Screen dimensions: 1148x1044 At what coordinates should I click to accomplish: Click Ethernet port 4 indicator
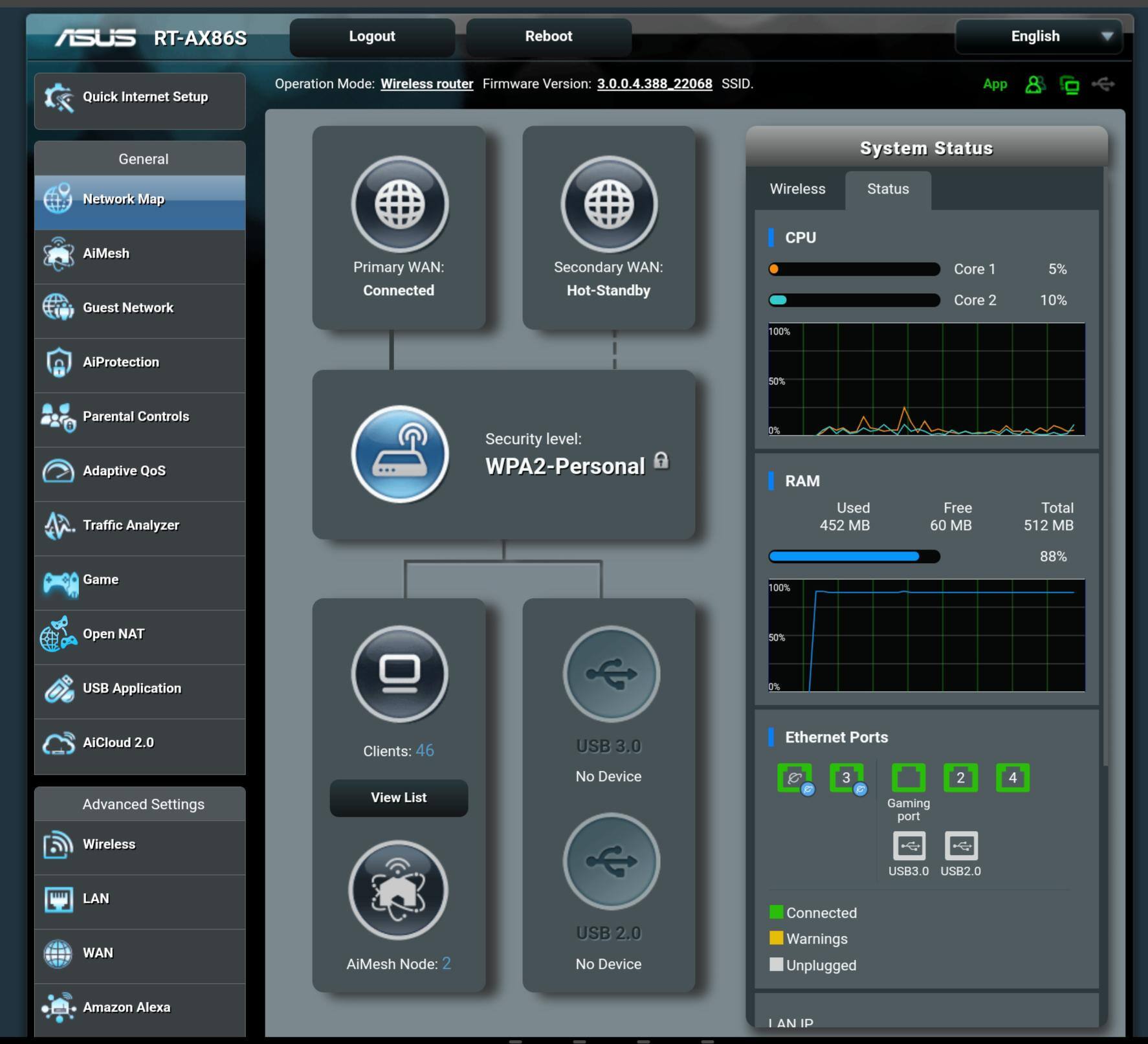coord(1012,777)
